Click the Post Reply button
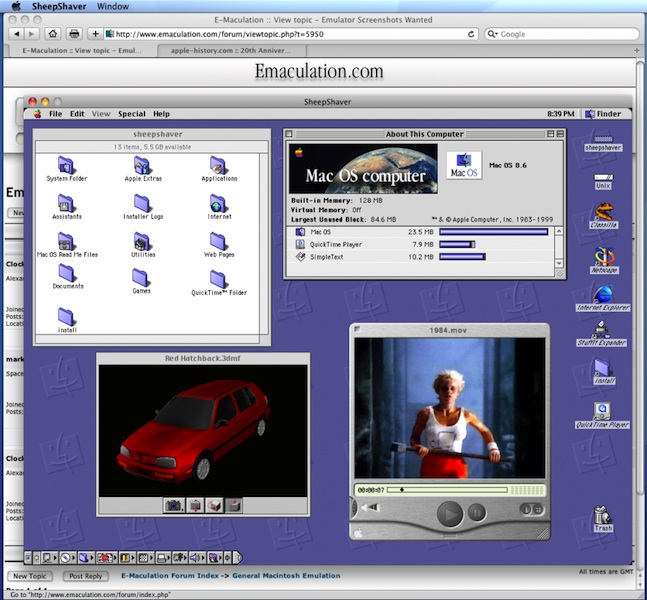The width and height of the screenshot is (647, 600). [x=86, y=576]
